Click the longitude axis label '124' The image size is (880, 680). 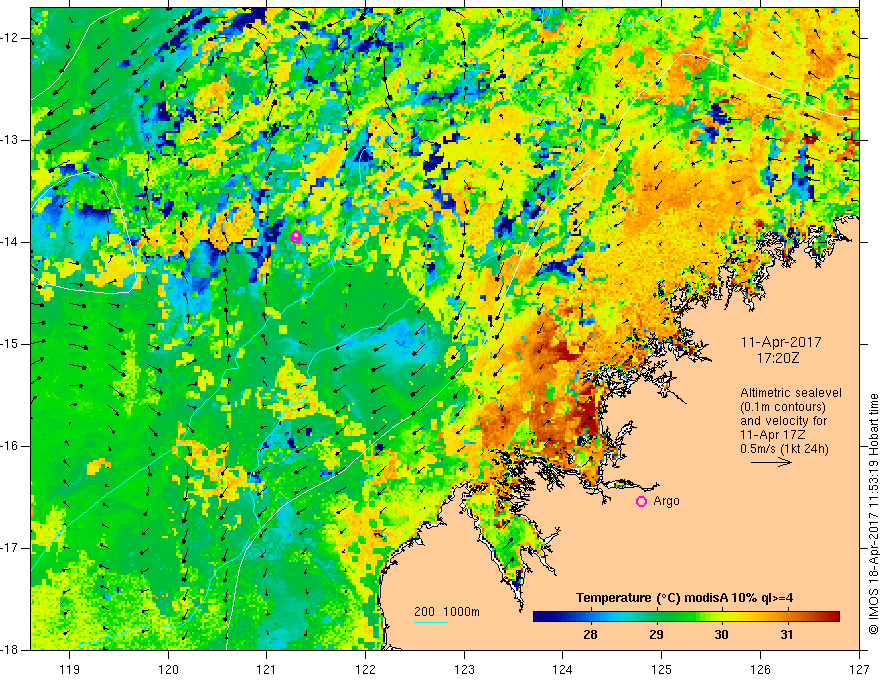pyautogui.click(x=563, y=669)
